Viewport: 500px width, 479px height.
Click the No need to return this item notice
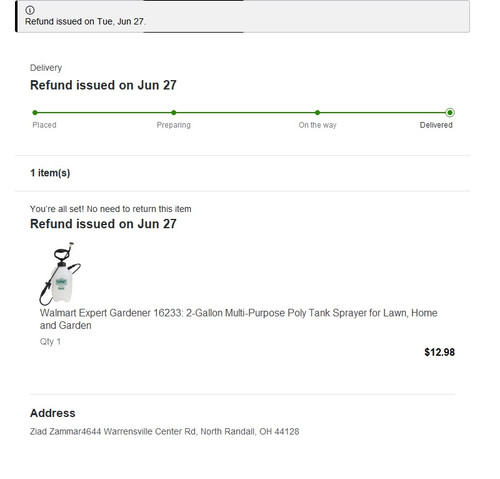111,209
